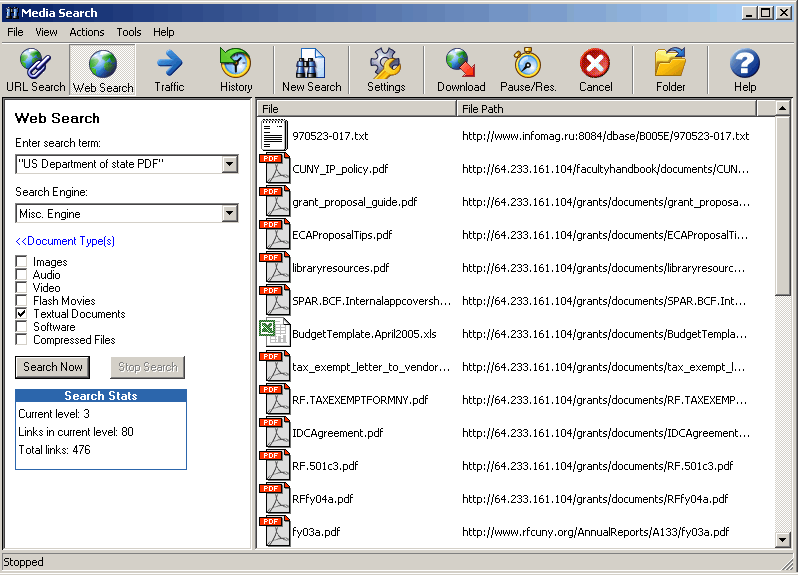798x575 pixels.
Task: Open the File menu
Action: [x=15, y=32]
